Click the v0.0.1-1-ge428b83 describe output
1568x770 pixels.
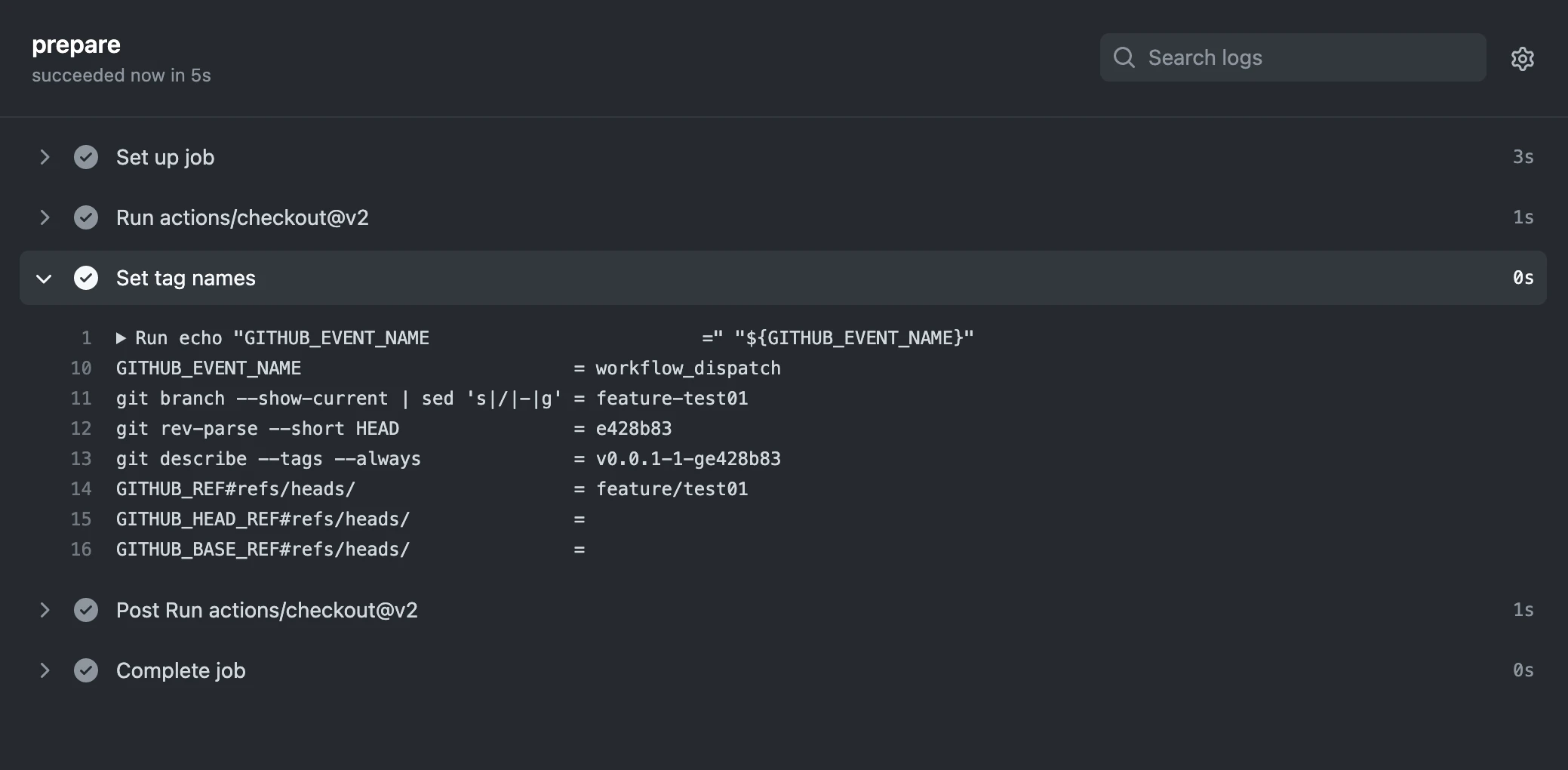(688, 459)
